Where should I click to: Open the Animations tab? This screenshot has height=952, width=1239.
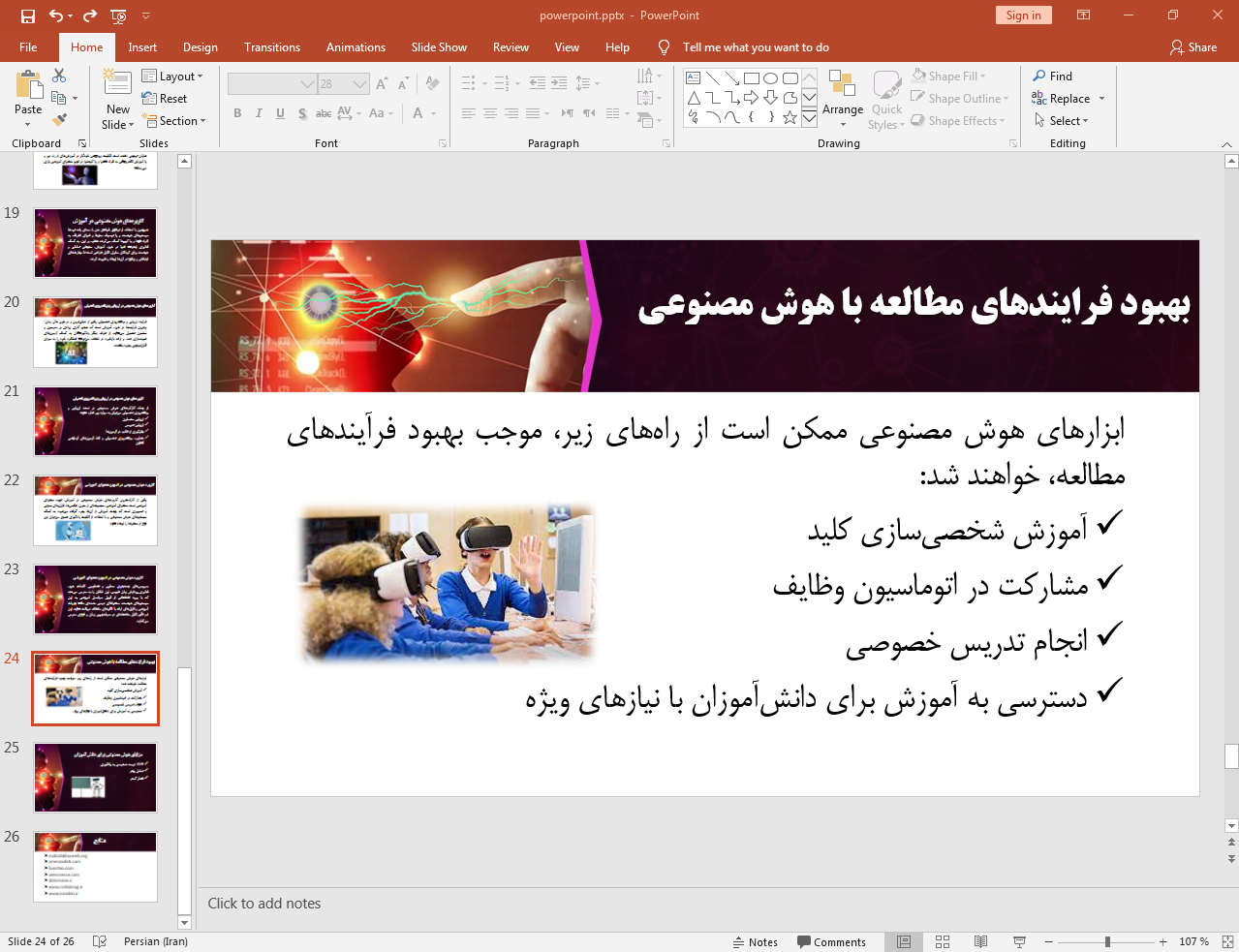[356, 46]
